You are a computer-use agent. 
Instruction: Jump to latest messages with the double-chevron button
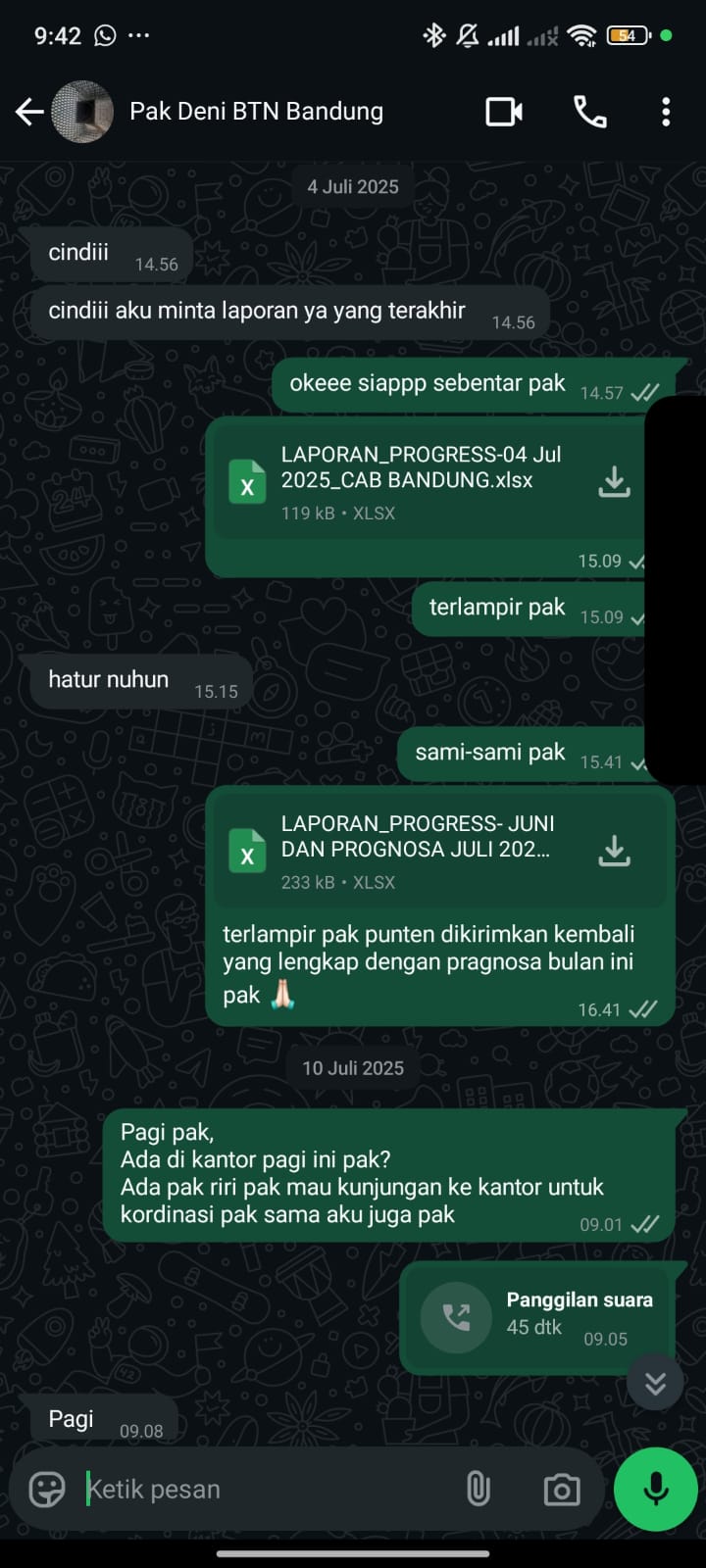click(x=655, y=1382)
